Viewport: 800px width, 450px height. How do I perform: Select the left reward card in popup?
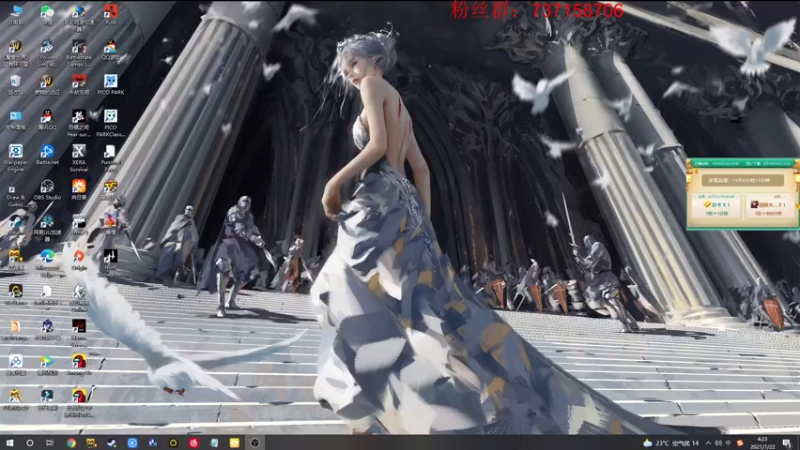click(716, 205)
